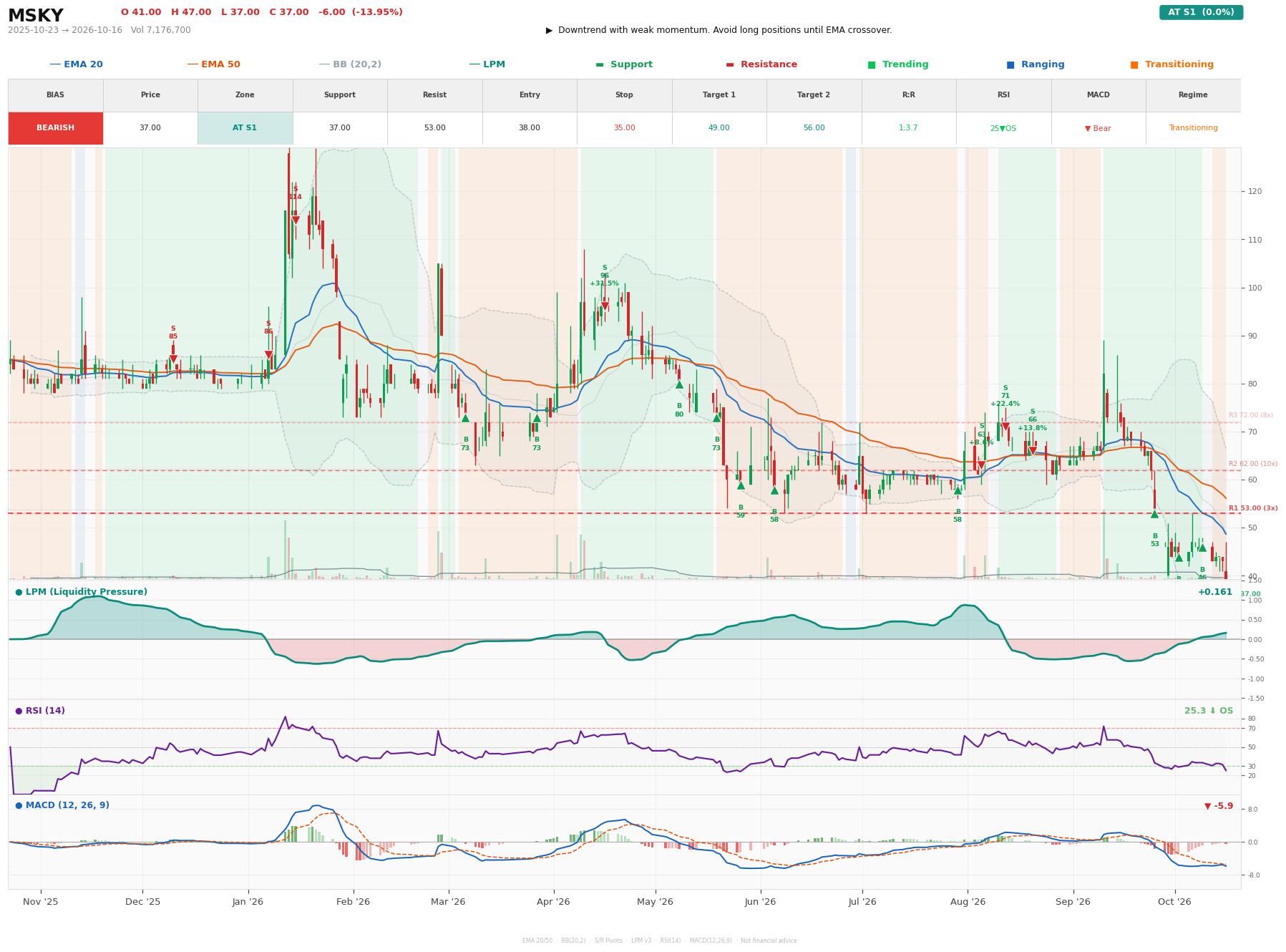The image size is (1286, 952).
Task: Click the S 71 +22.4% sell marker
Action: click(1005, 427)
